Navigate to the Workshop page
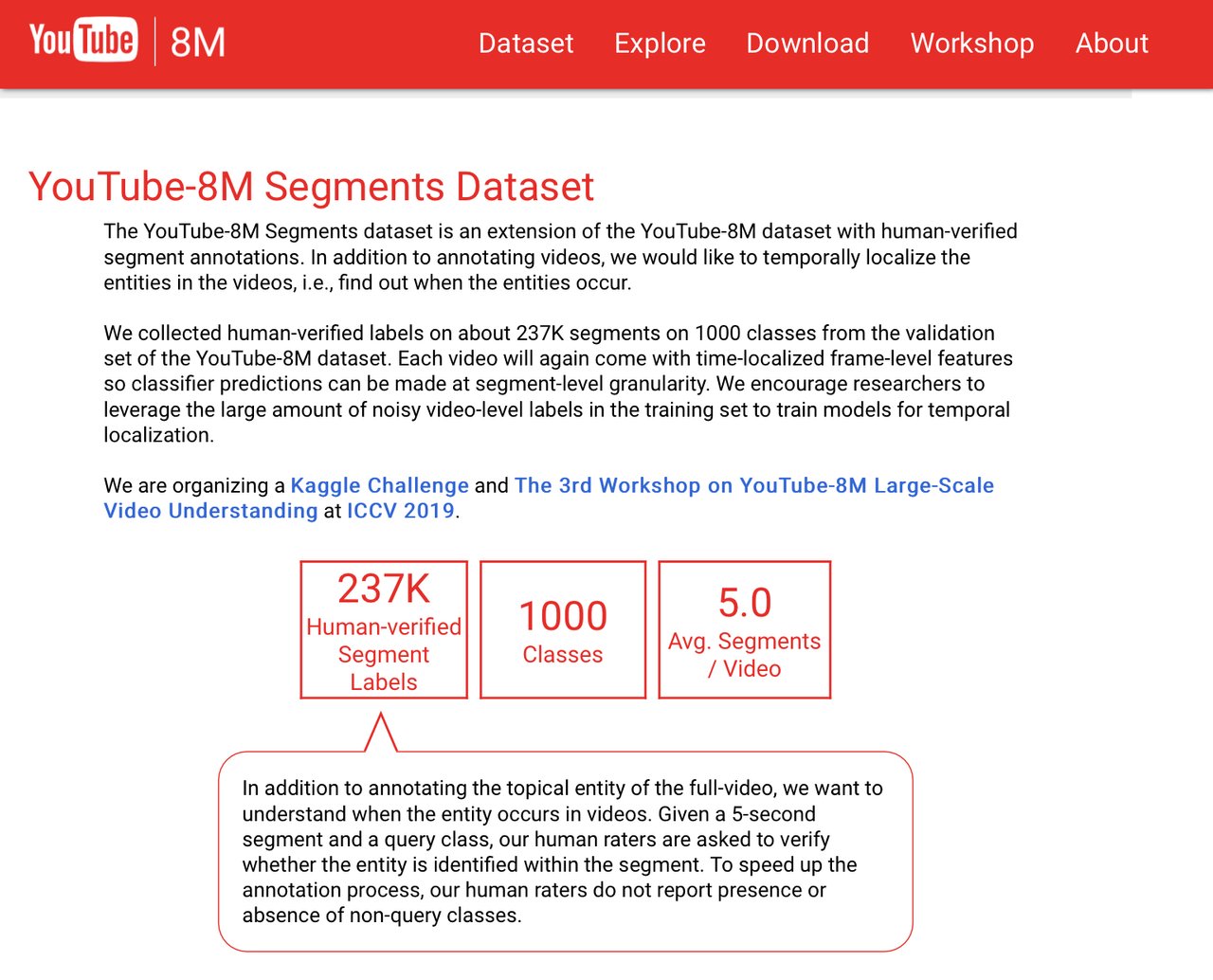The height and width of the screenshot is (980, 1213). 972,43
